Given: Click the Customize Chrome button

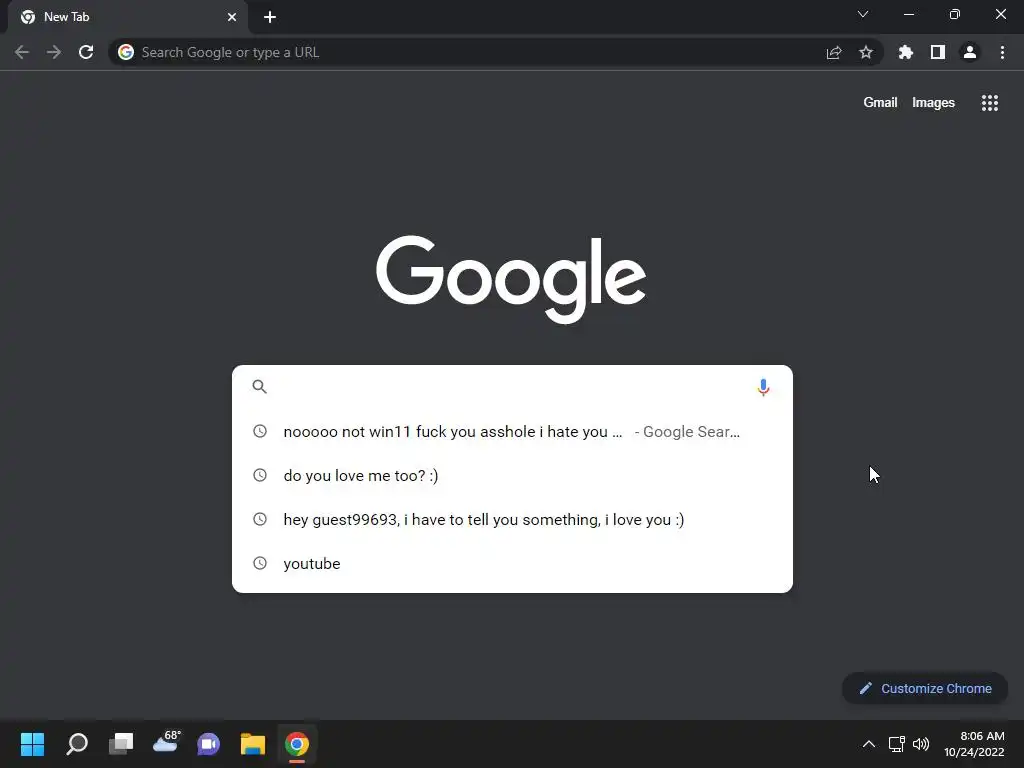Looking at the screenshot, I should (925, 688).
